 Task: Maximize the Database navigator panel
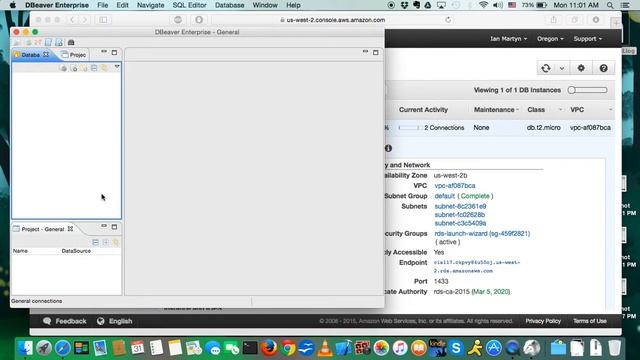point(114,52)
